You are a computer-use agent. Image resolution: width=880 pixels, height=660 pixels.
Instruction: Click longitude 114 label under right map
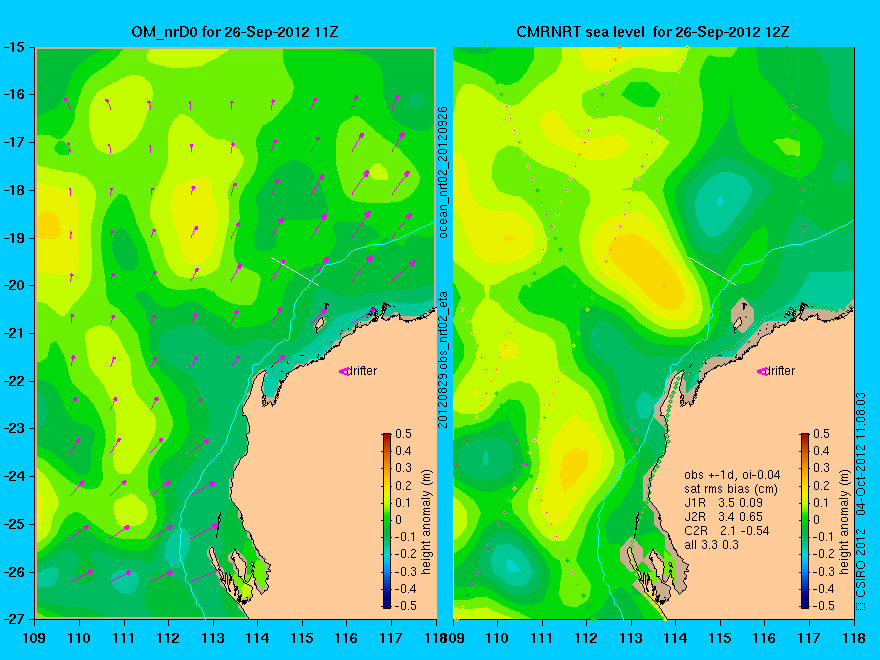[x=676, y=638]
